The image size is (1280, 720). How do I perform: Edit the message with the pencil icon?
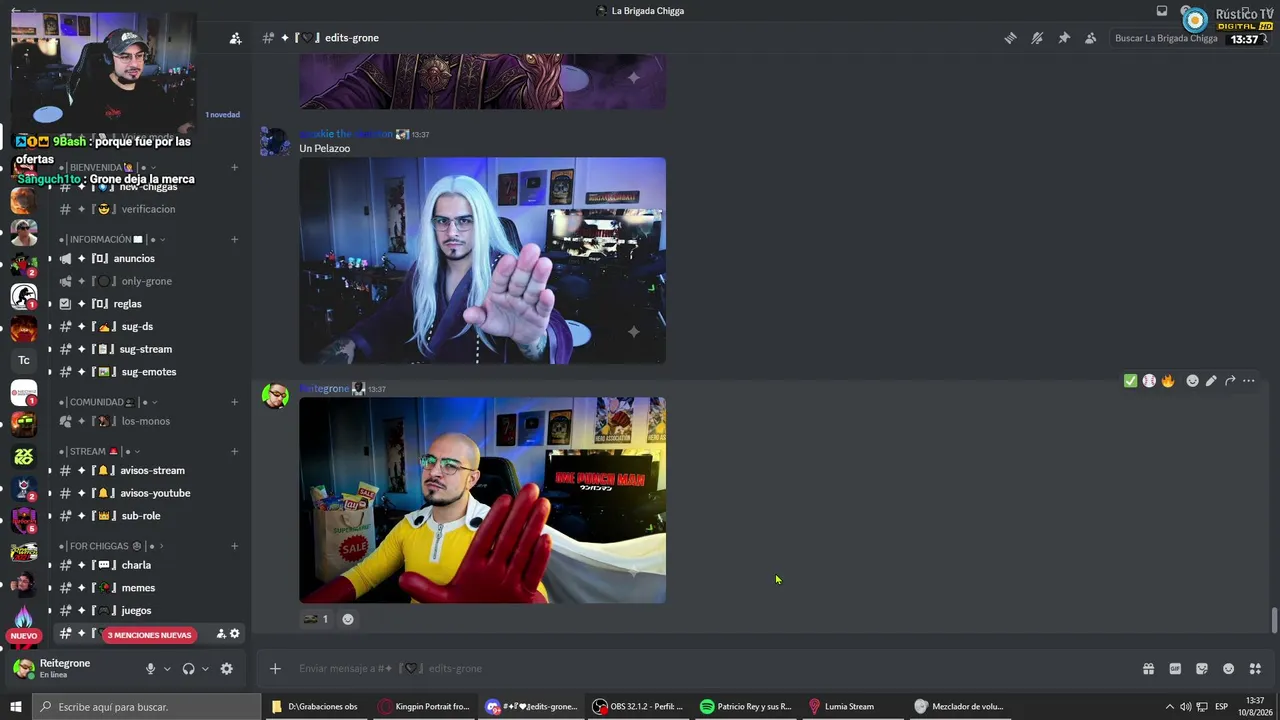click(x=1211, y=381)
